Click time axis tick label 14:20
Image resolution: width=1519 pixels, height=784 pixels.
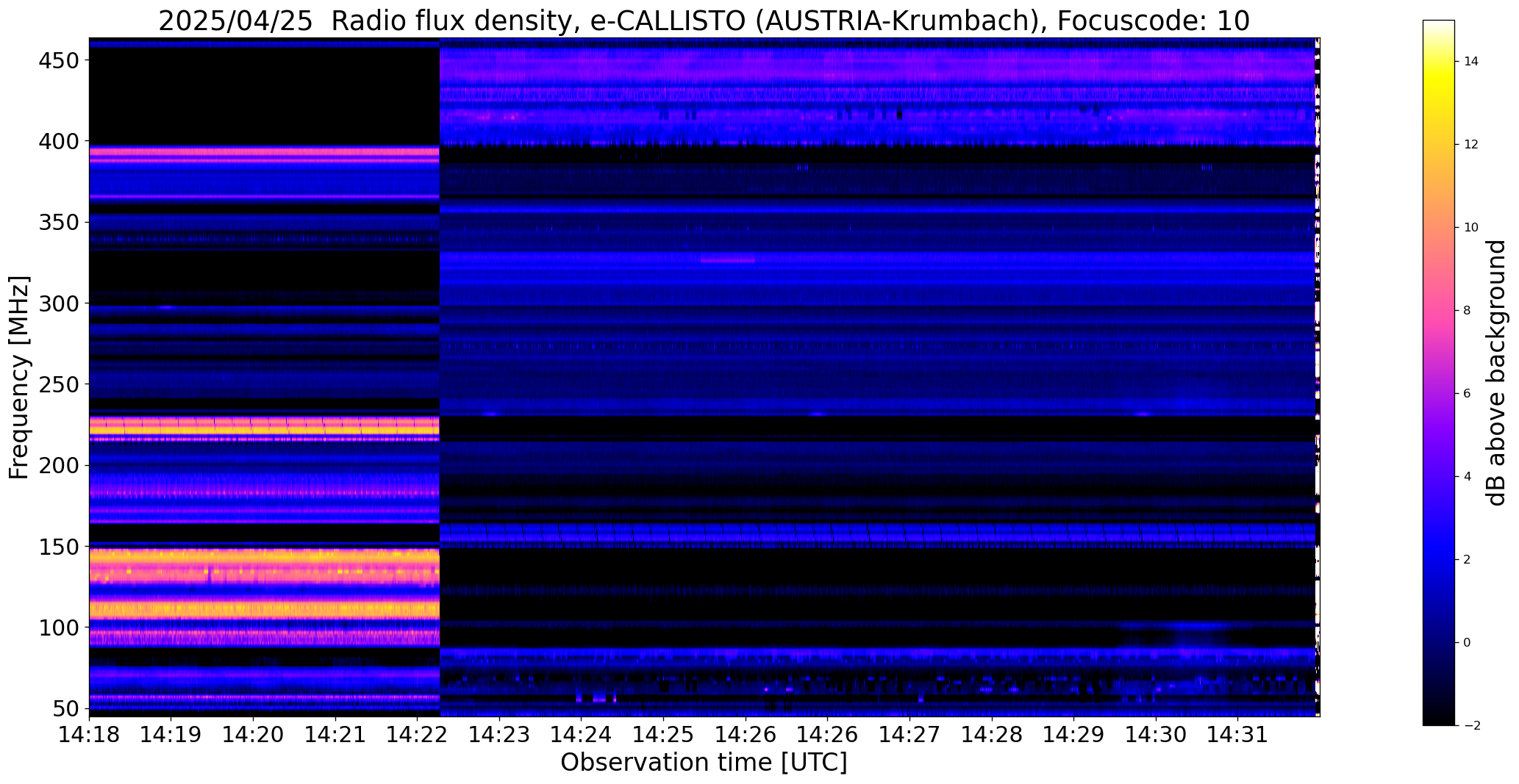tap(254, 735)
